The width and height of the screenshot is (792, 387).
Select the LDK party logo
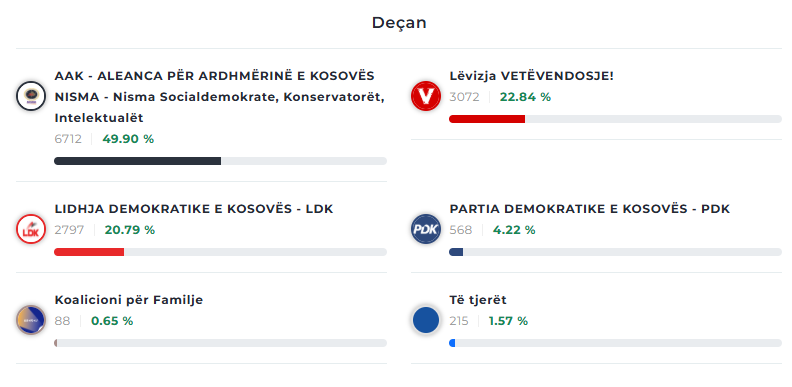point(31,229)
